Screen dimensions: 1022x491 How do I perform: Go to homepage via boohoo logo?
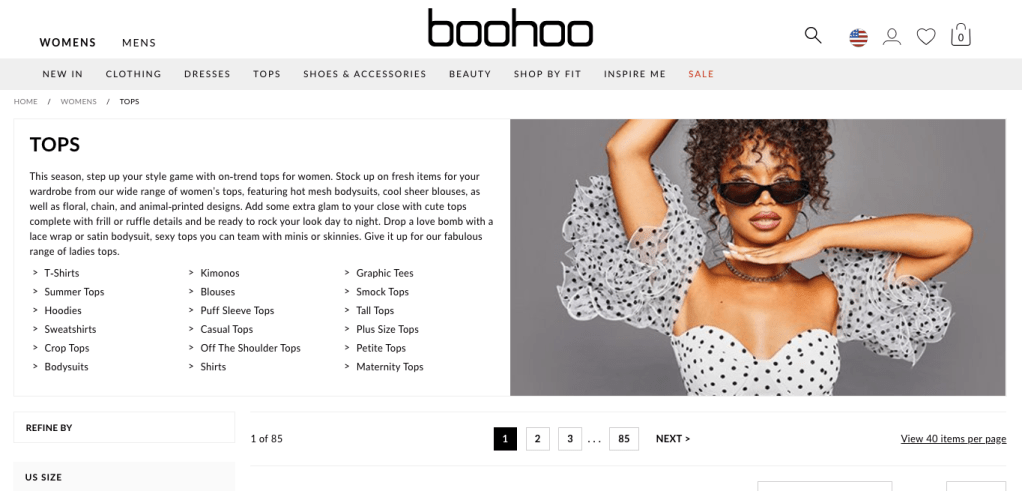coord(510,27)
